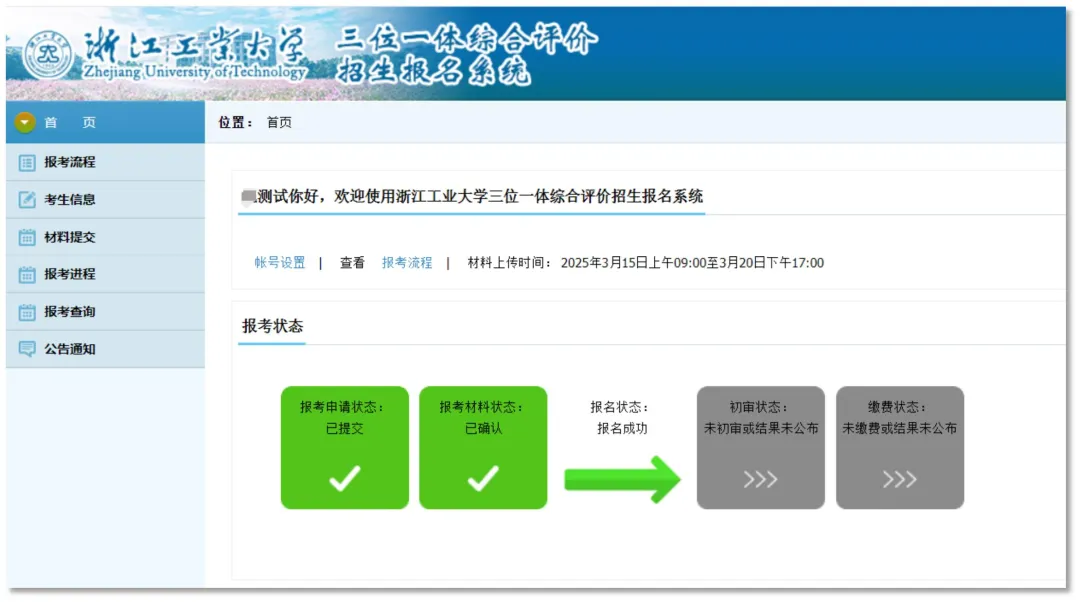The height and width of the screenshot is (602, 1080).
Task: Select 材料提交 in the sidebar
Action: pyautogui.click(x=105, y=238)
